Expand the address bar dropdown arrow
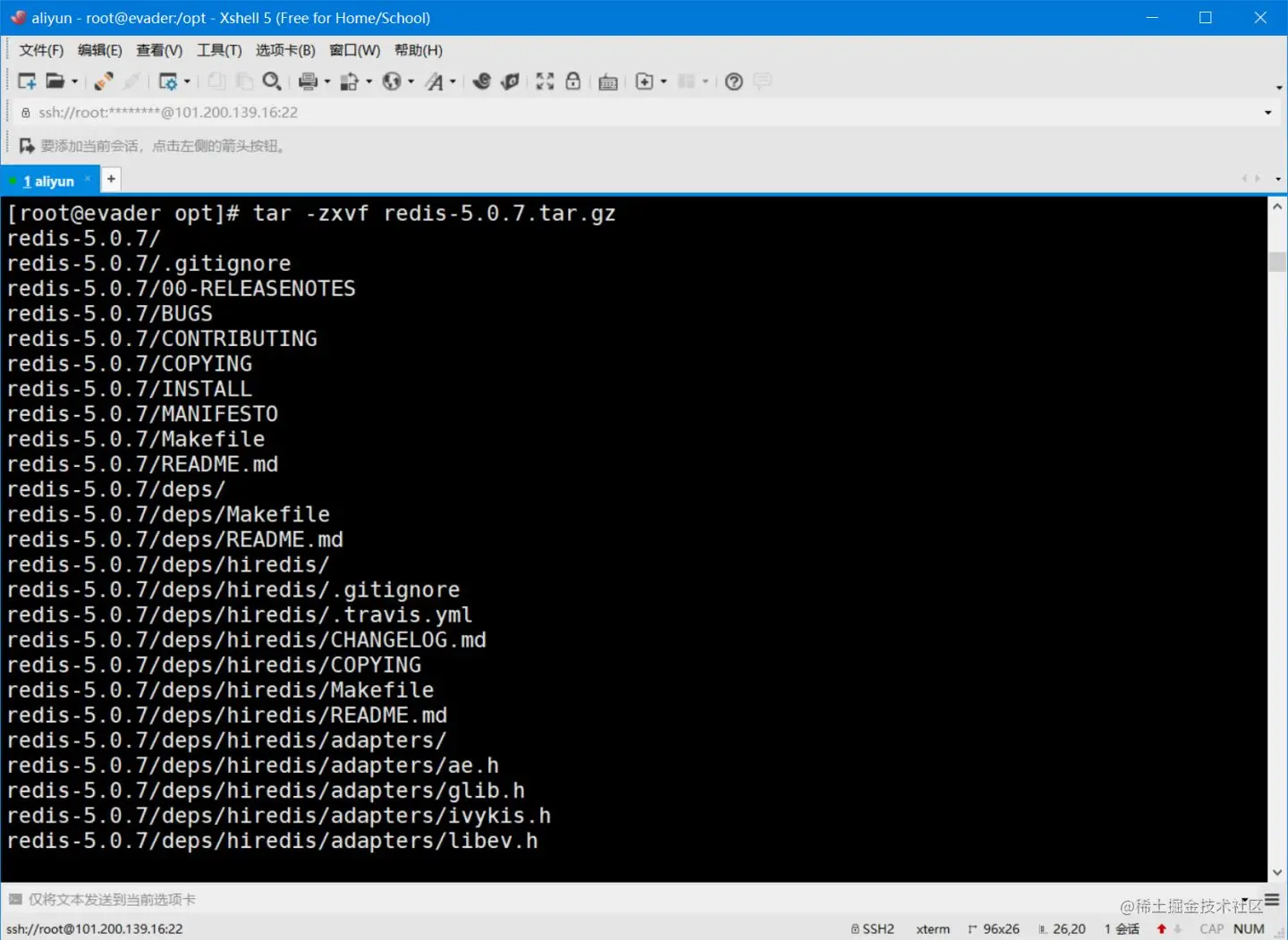Image resolution: width=1288 pixels, height=940 pixels. click(x=1267, y=113)
